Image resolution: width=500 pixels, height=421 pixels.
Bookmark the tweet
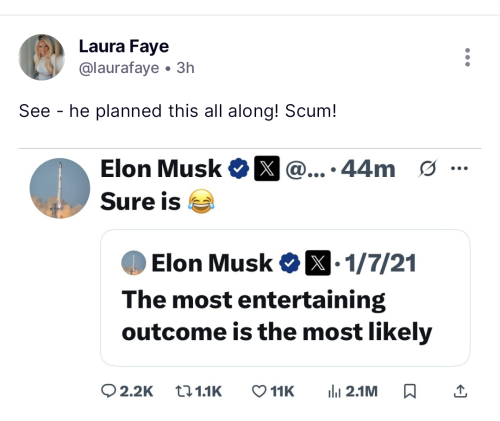(x=410, y=391)
